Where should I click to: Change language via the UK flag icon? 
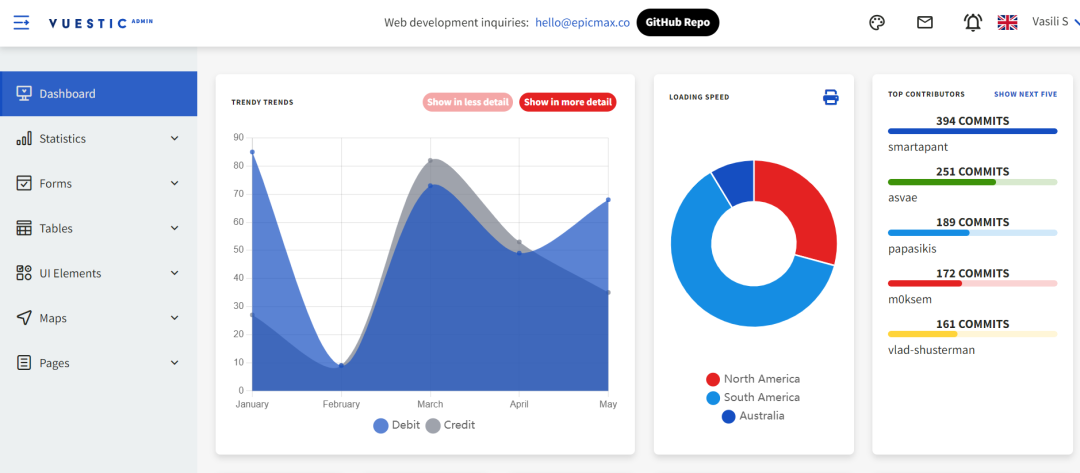click(x=1007, y=22)
